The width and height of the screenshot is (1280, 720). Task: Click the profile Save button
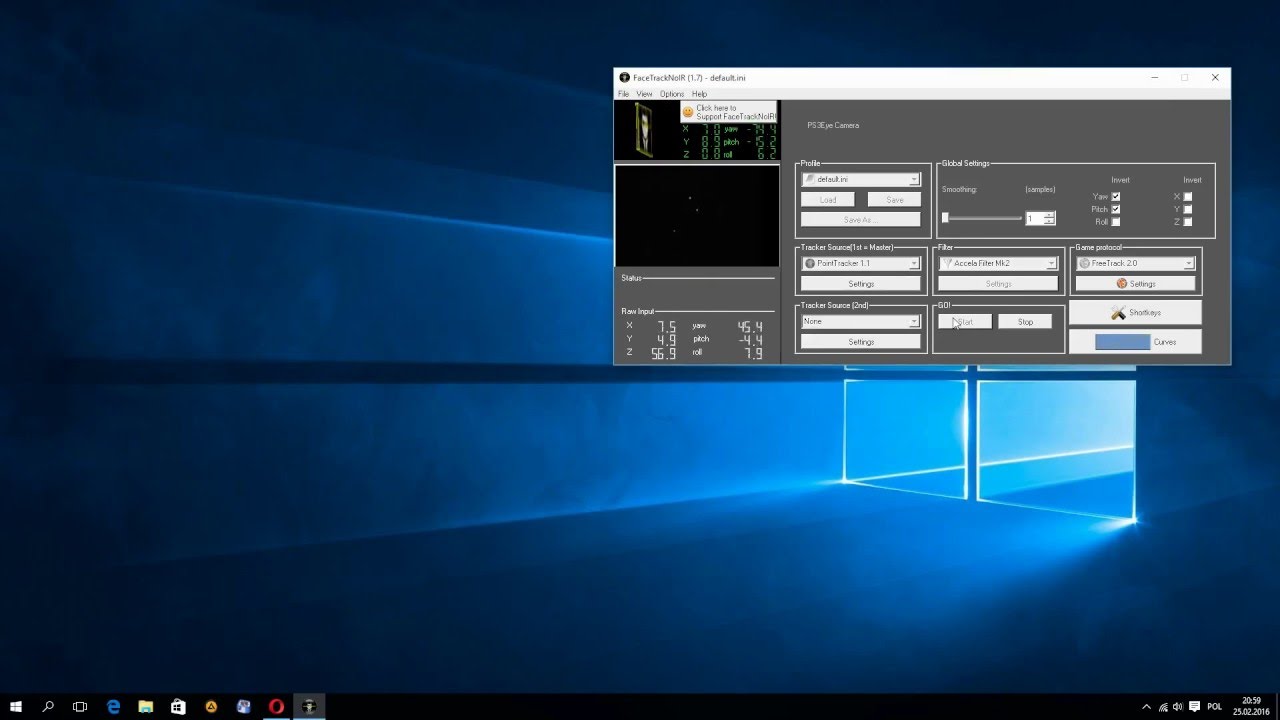tap(894, 200)
